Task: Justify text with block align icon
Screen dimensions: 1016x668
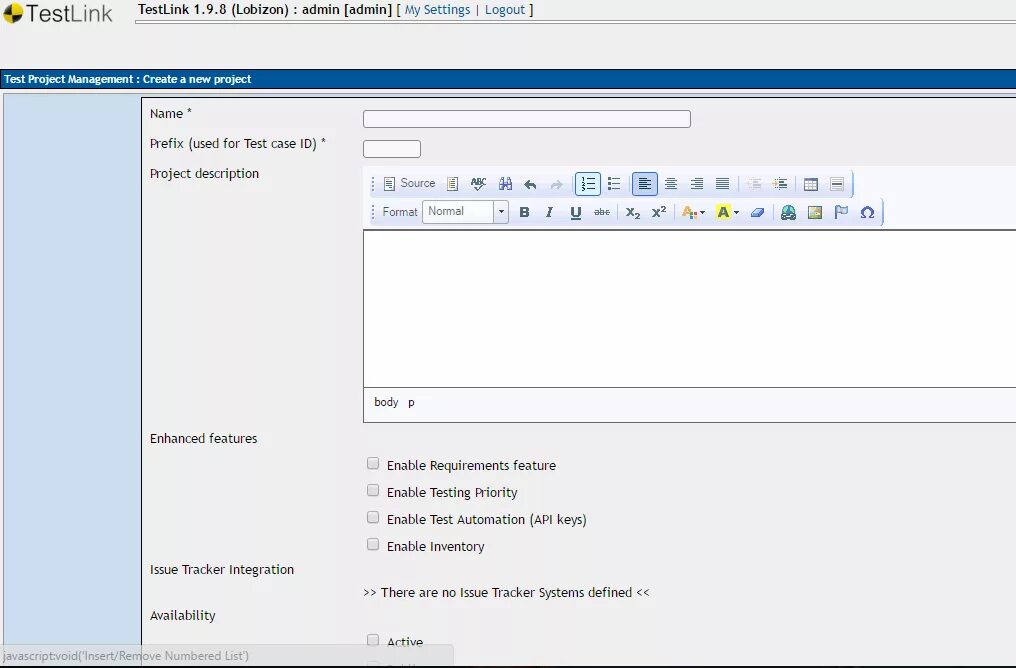Action: [722, 184]
